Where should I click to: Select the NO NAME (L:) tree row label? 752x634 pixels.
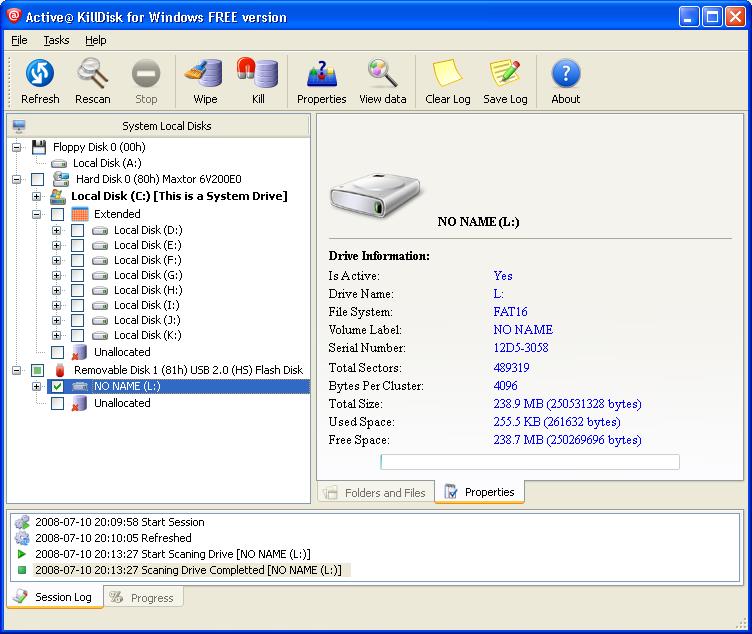tap(127, 387)
